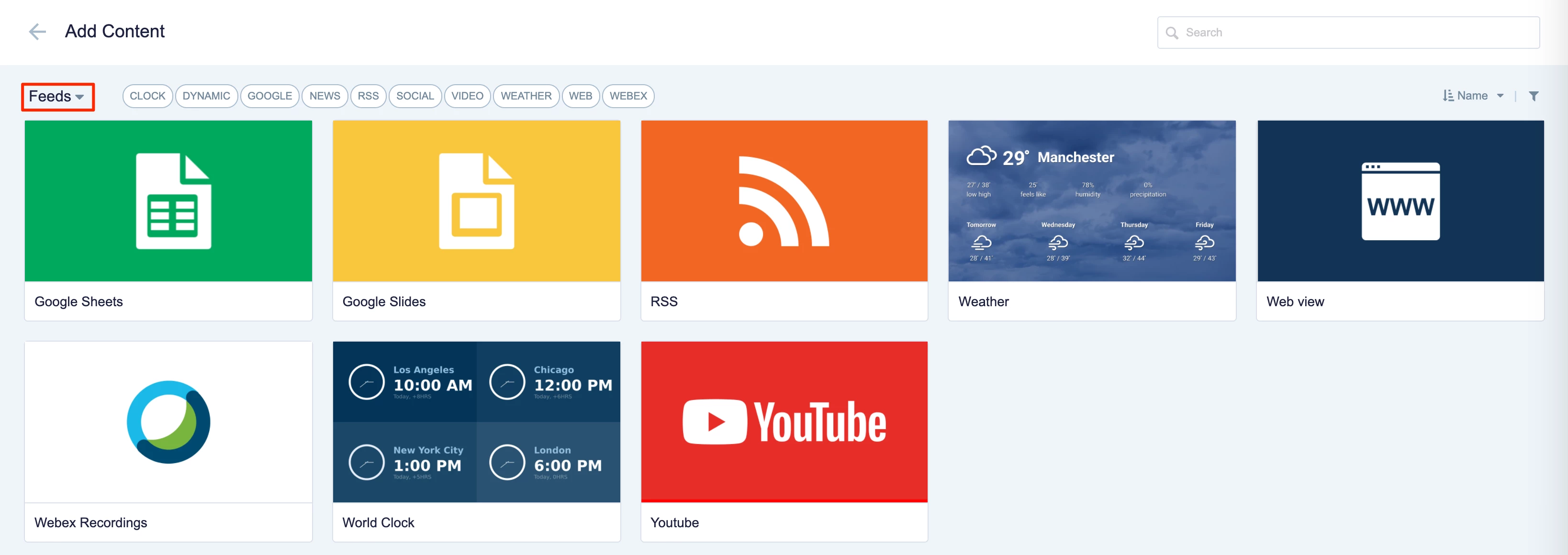Click the filter funnel icon

1534,96
